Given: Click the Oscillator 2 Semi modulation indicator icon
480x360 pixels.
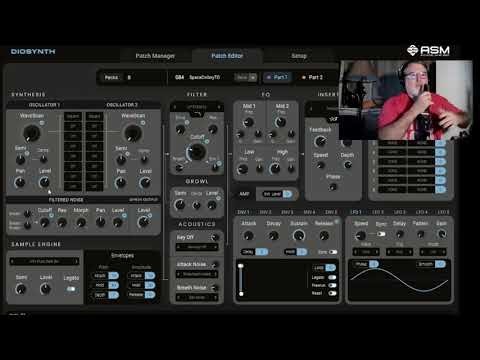Looking at the screenshot, I should click(127, 154).
